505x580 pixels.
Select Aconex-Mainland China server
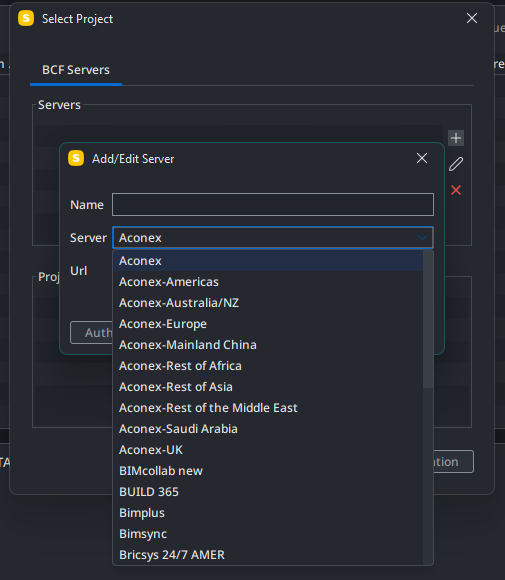[x=268, y=345]
